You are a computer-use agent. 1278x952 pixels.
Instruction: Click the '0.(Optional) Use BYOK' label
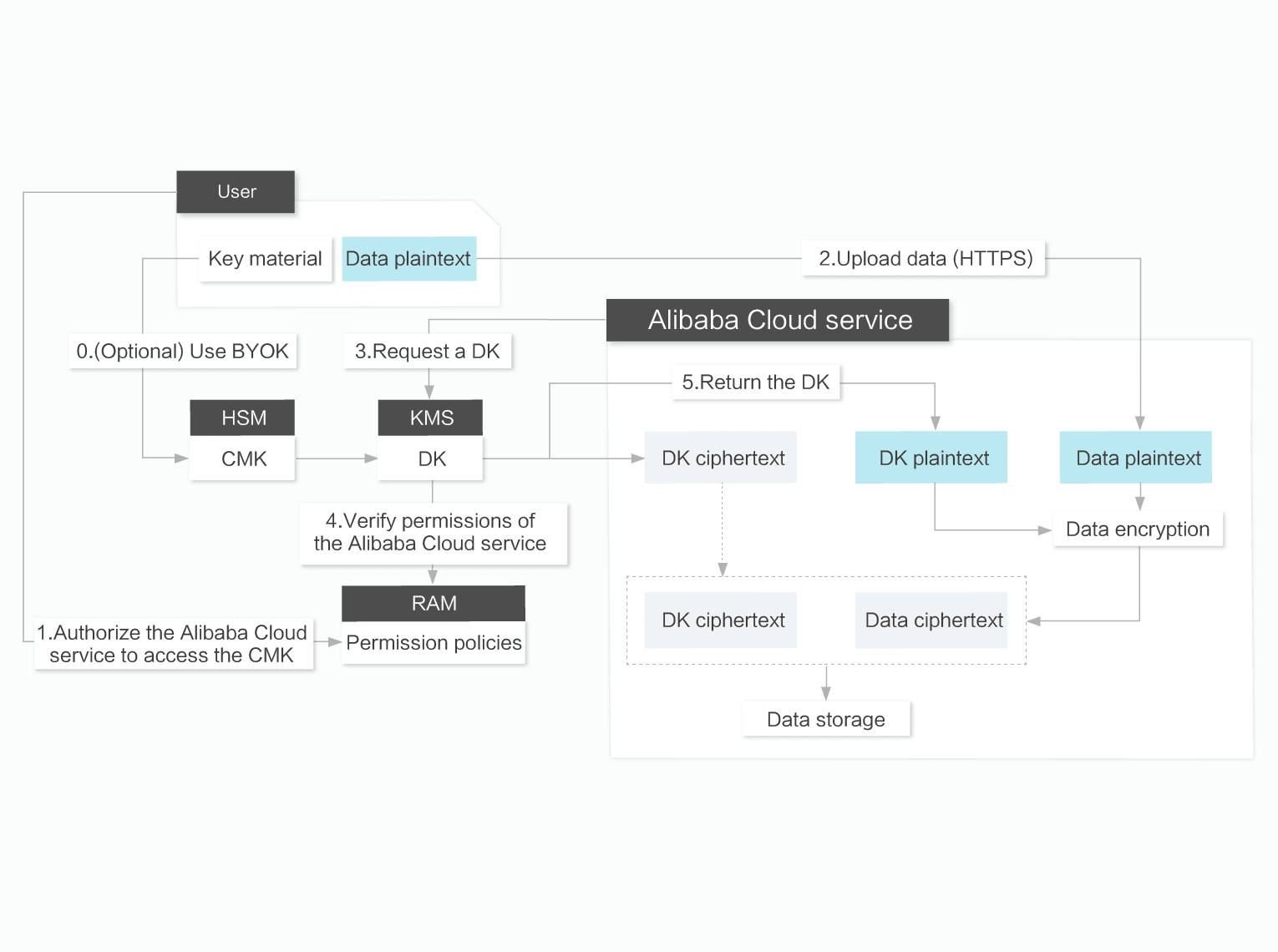tap(182, 352)
